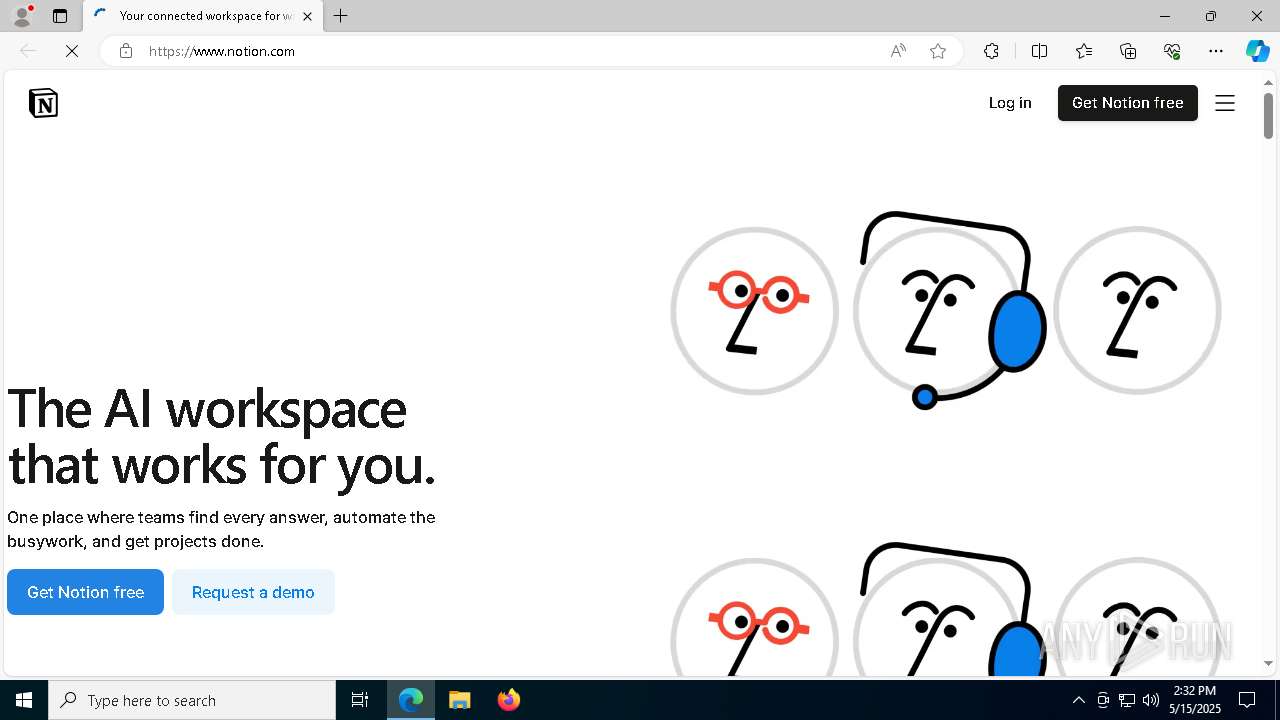Open the notification center icon
Image resolution: width=1280 pixels, height=720 pixels.
(x=1247, y=700)
